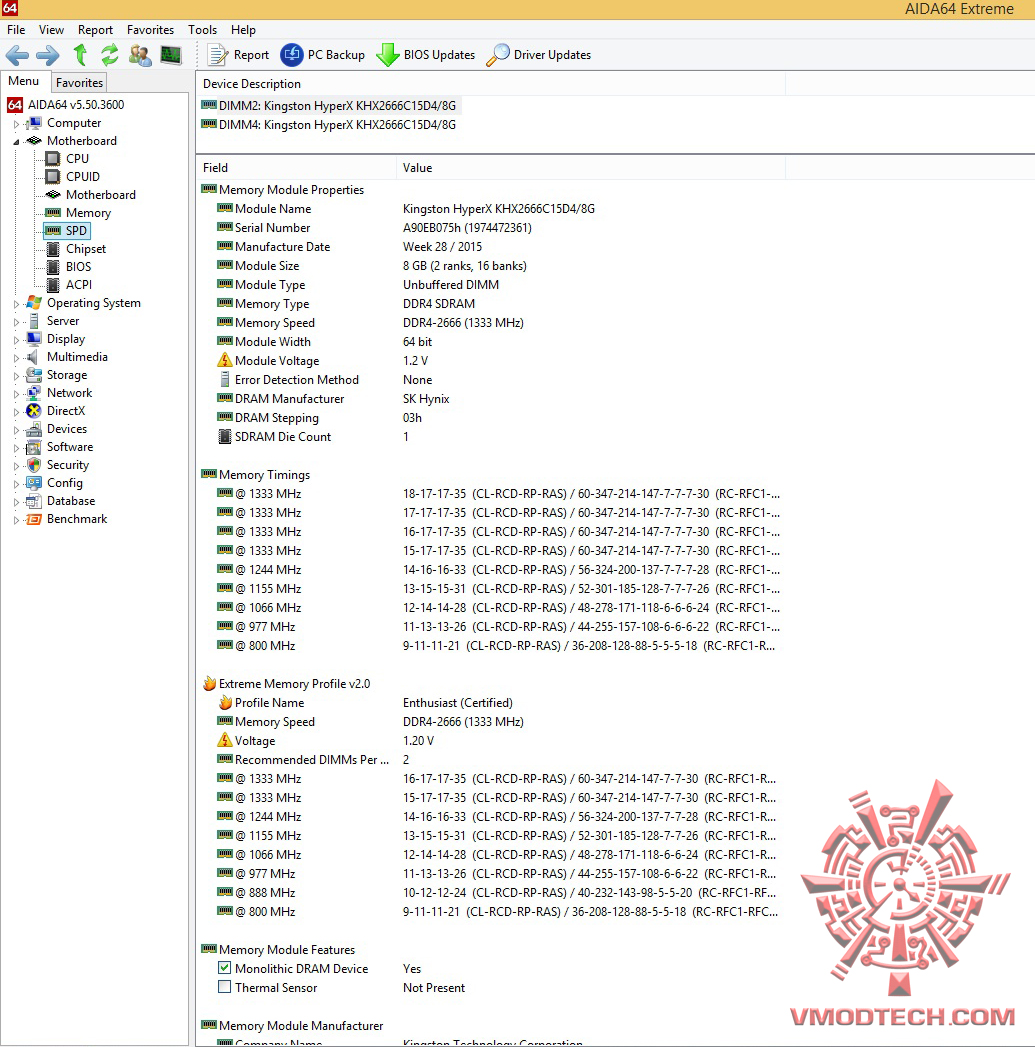Select DIMM2 Kingston HyperX device row
This screenshot has width=1035, height=1047.
[329, 106]
